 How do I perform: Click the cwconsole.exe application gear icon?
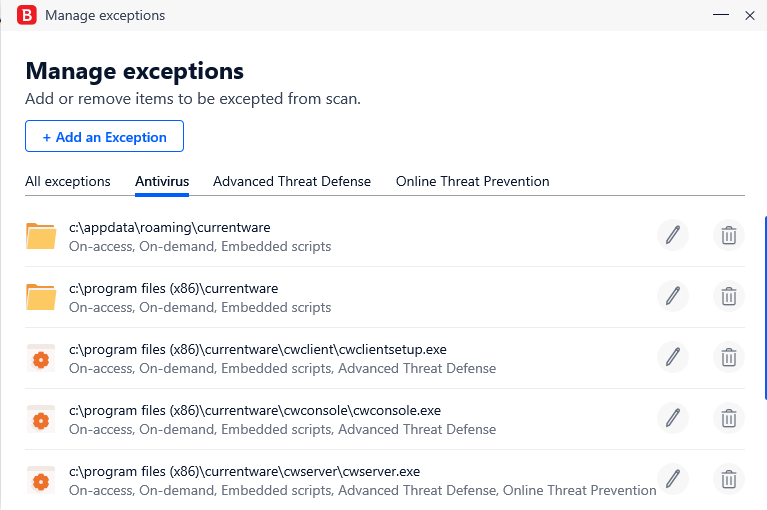click(41, 420)
